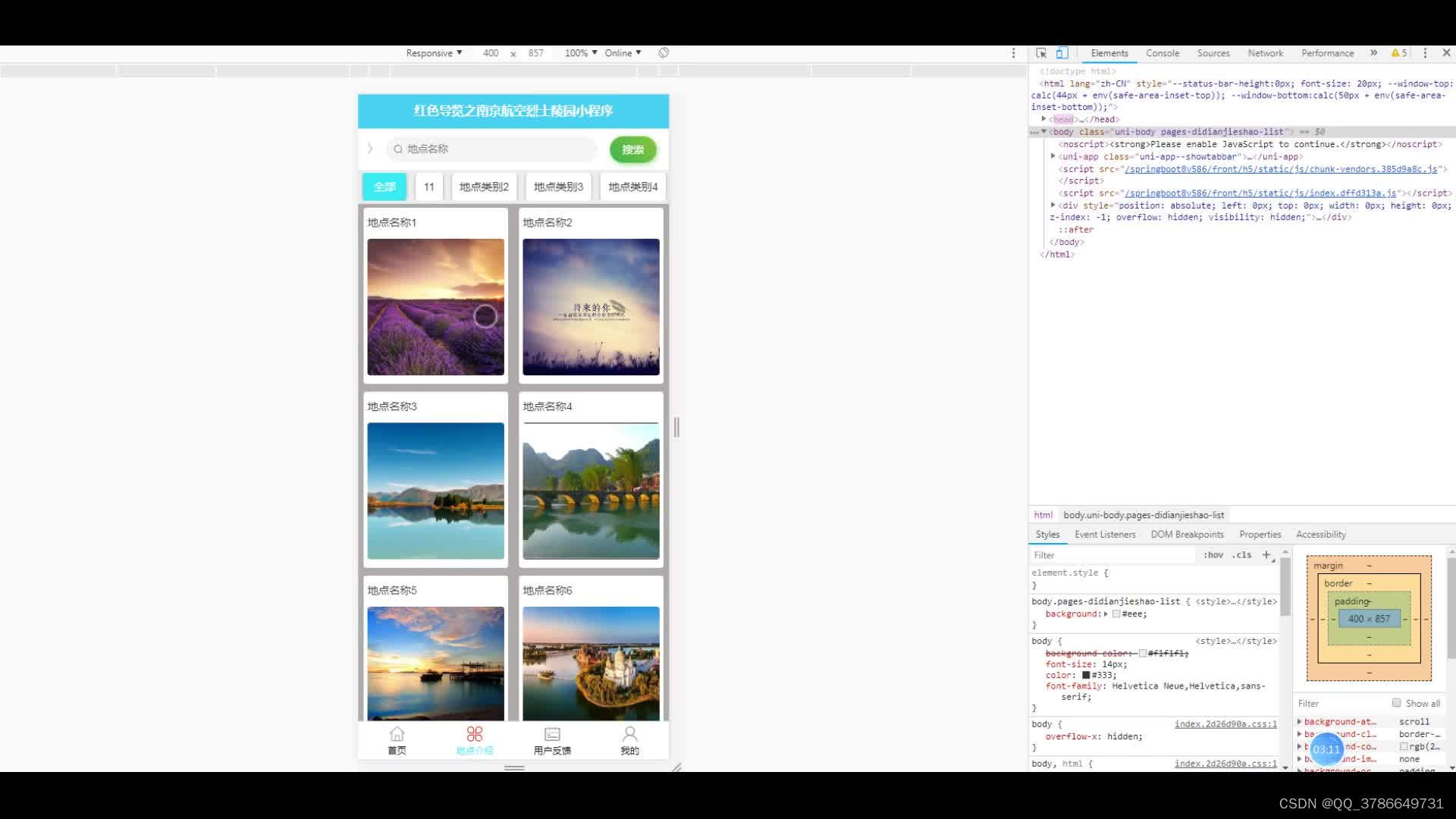Click html in the breadcrumb bar
The width and height of the screenshot is (1456, 819).
point(1043,515)
